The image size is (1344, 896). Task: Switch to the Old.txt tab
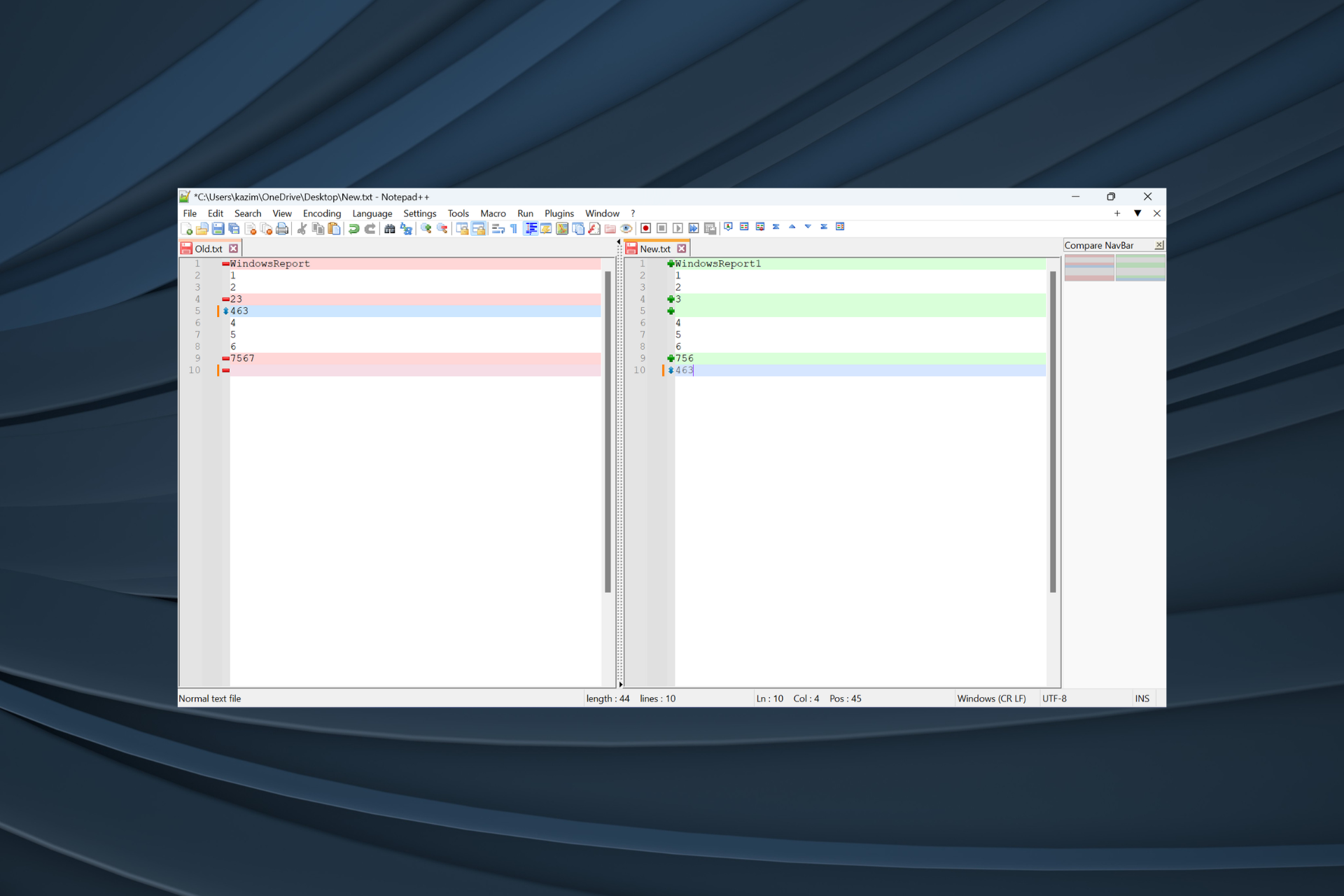point(208,248)
